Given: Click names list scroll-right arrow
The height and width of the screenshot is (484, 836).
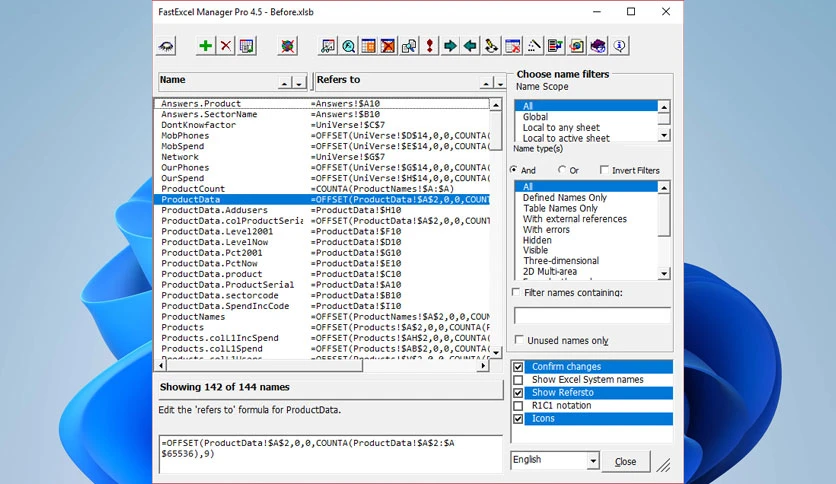Looking at the screenshot, I should 484,366.
